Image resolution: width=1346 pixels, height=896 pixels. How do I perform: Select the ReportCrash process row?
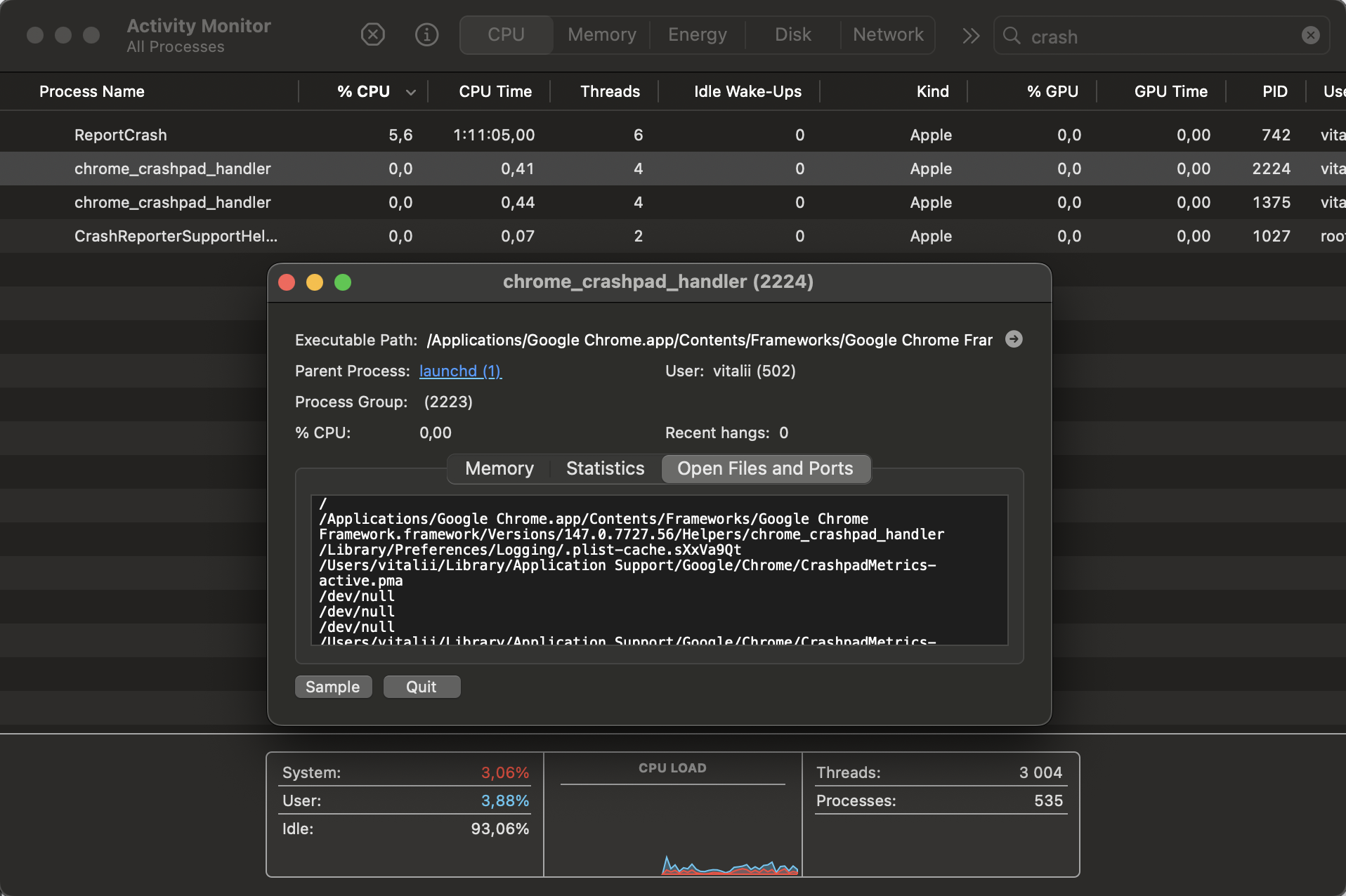[673, 135]
